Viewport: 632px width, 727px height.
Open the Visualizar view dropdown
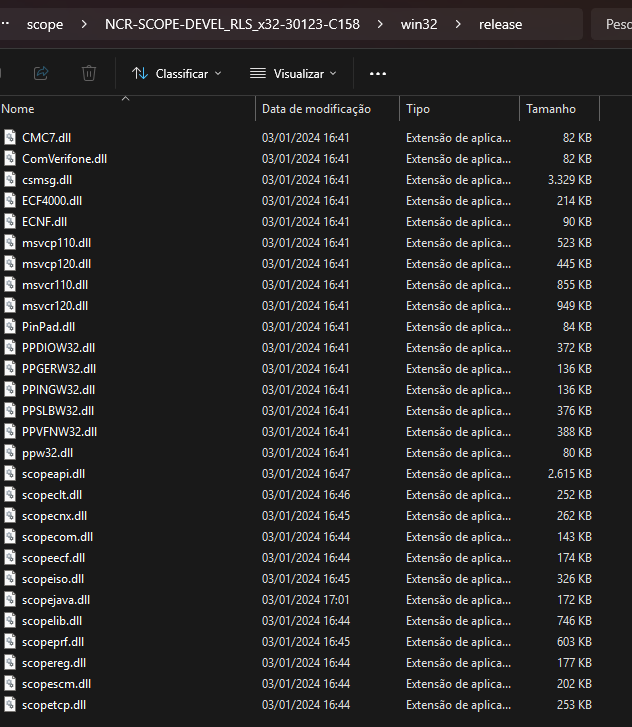293,74
